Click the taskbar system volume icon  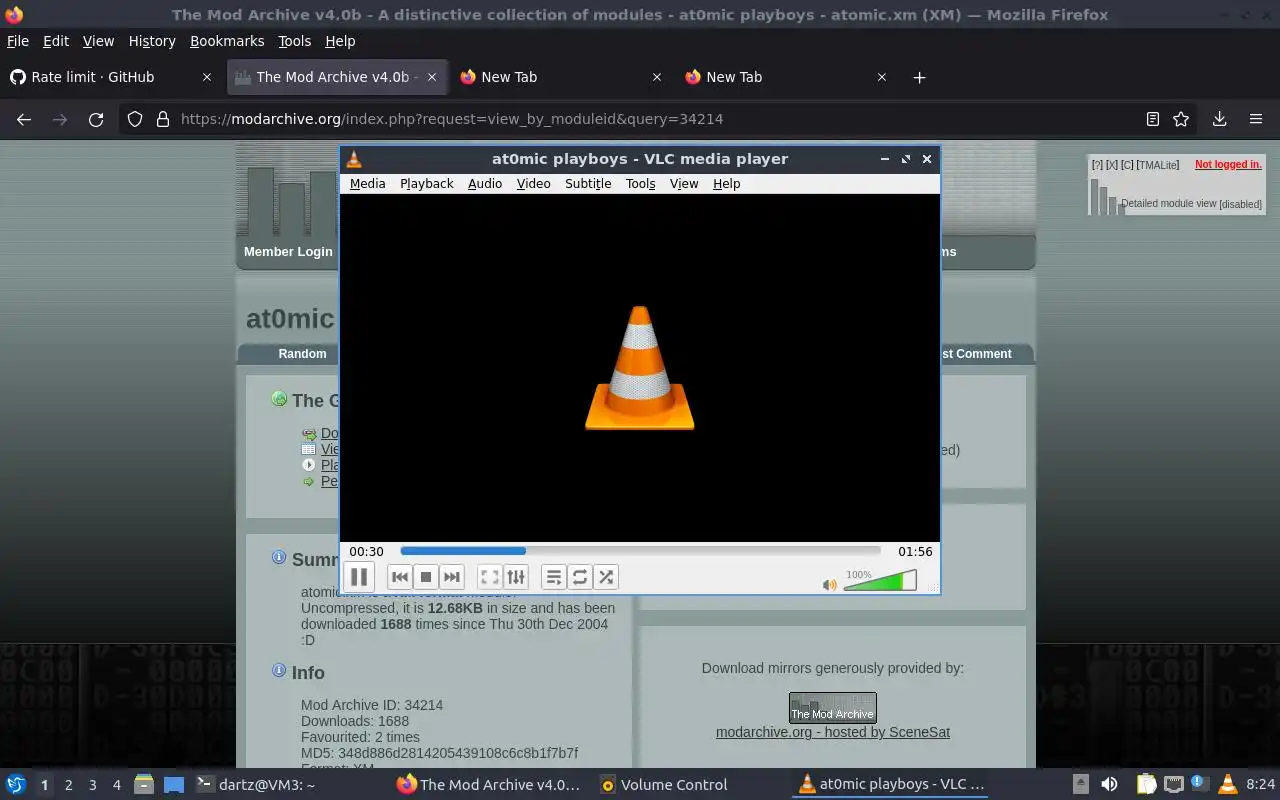[x=1109, y=785]
